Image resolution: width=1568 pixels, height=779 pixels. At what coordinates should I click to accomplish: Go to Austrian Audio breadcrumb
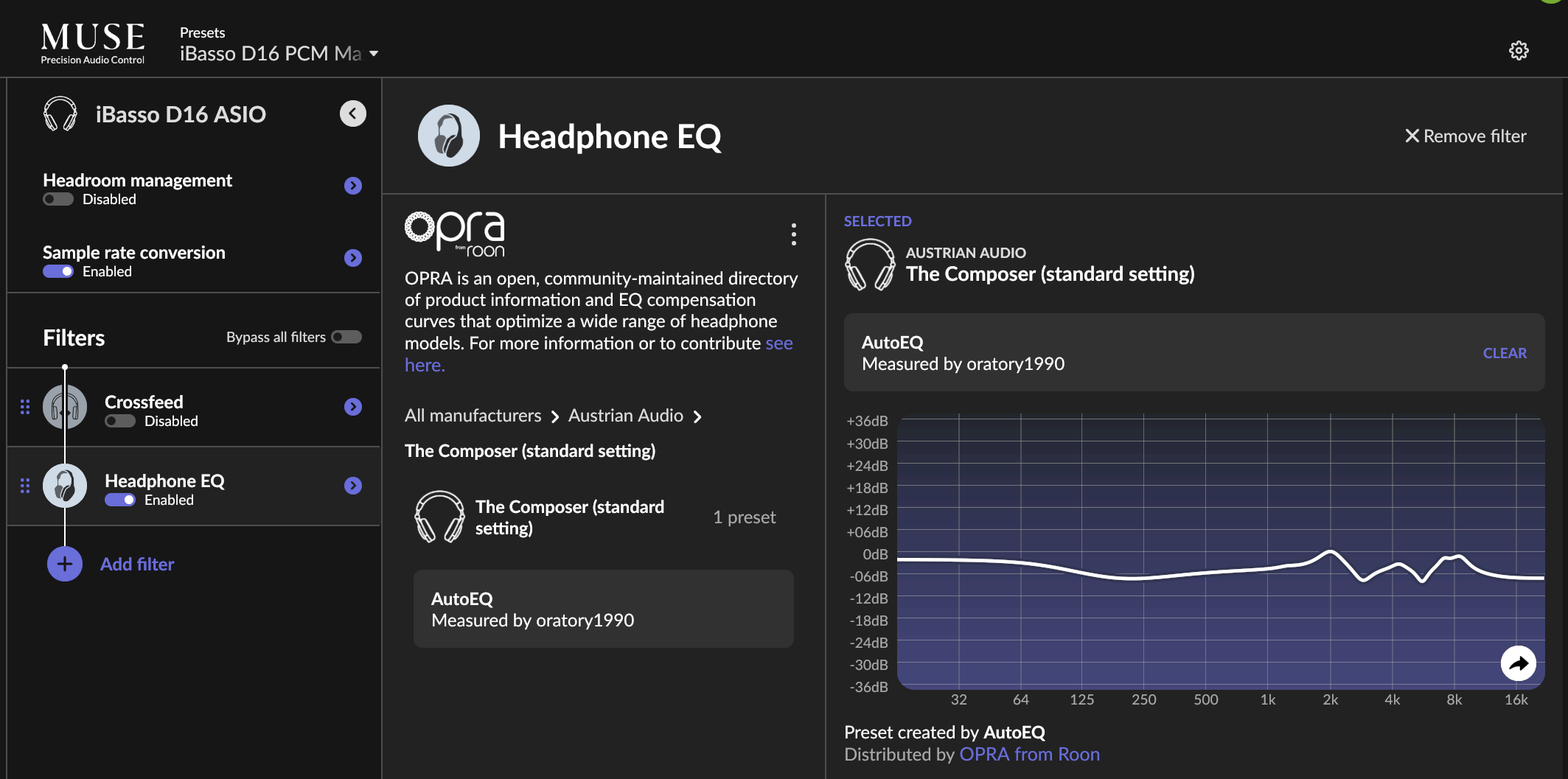[x=625, y=416]
